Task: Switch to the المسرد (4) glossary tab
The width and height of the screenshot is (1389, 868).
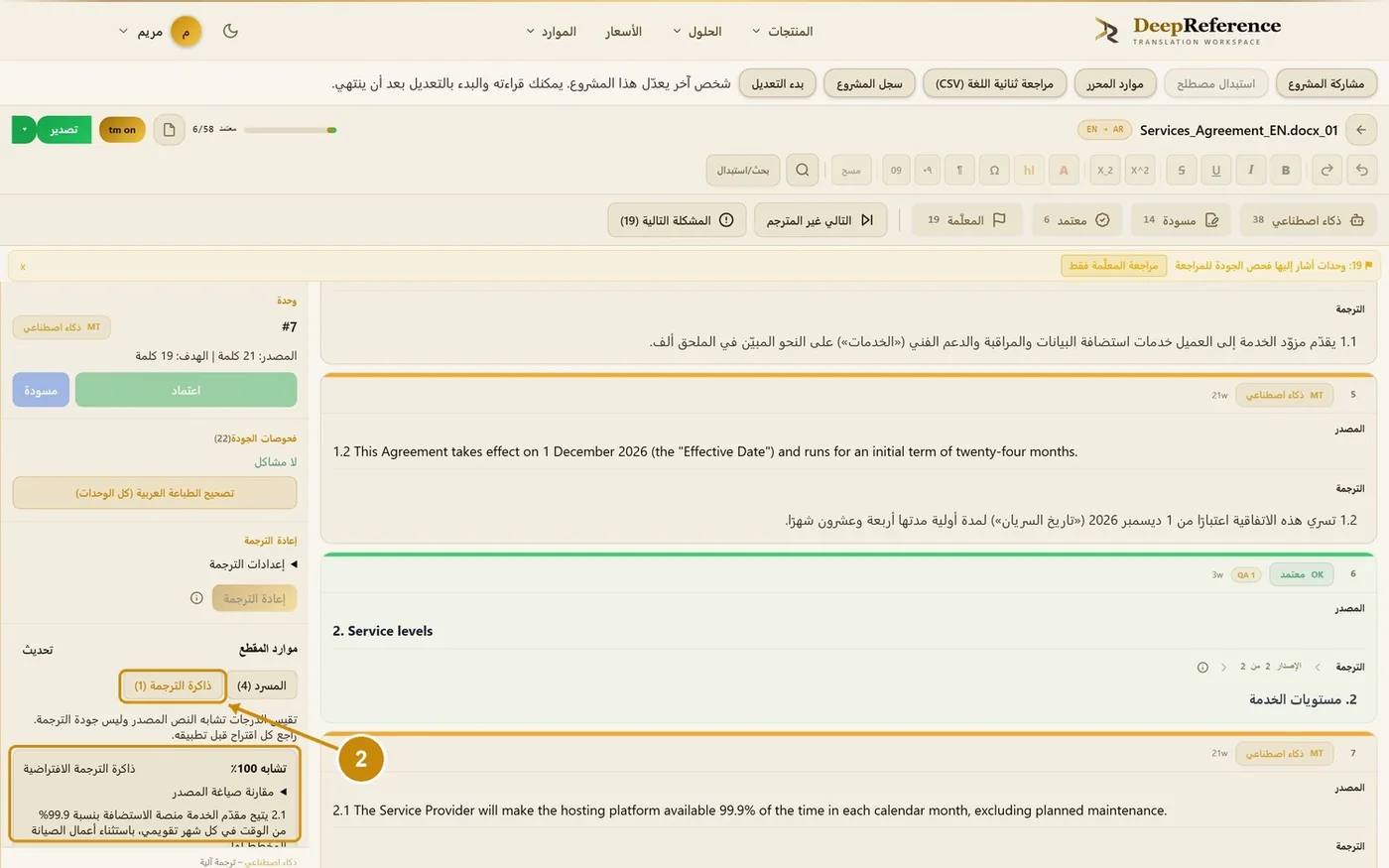Action: coord(262,685)
